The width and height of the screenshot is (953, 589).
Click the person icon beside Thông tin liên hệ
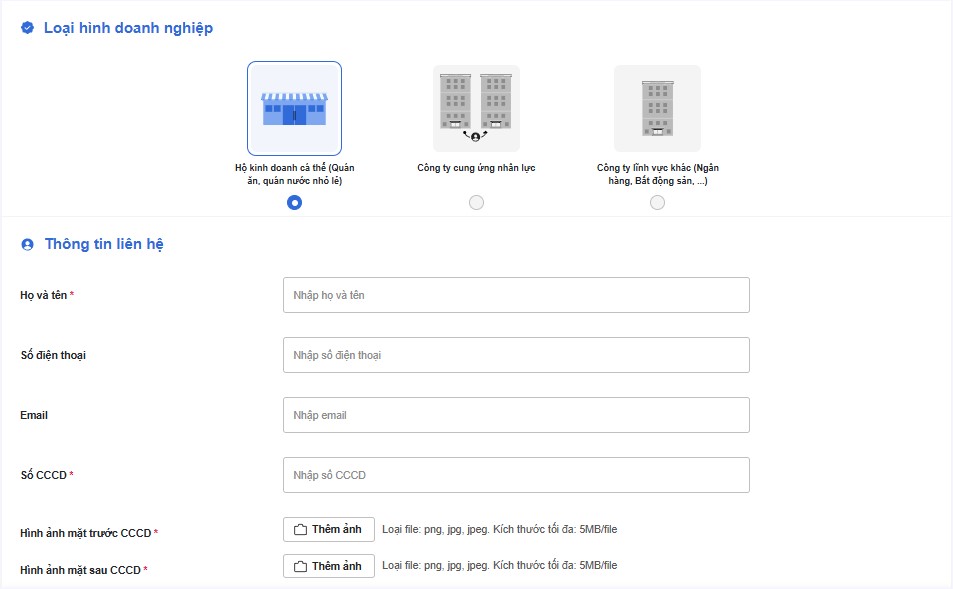coord(27,244)
